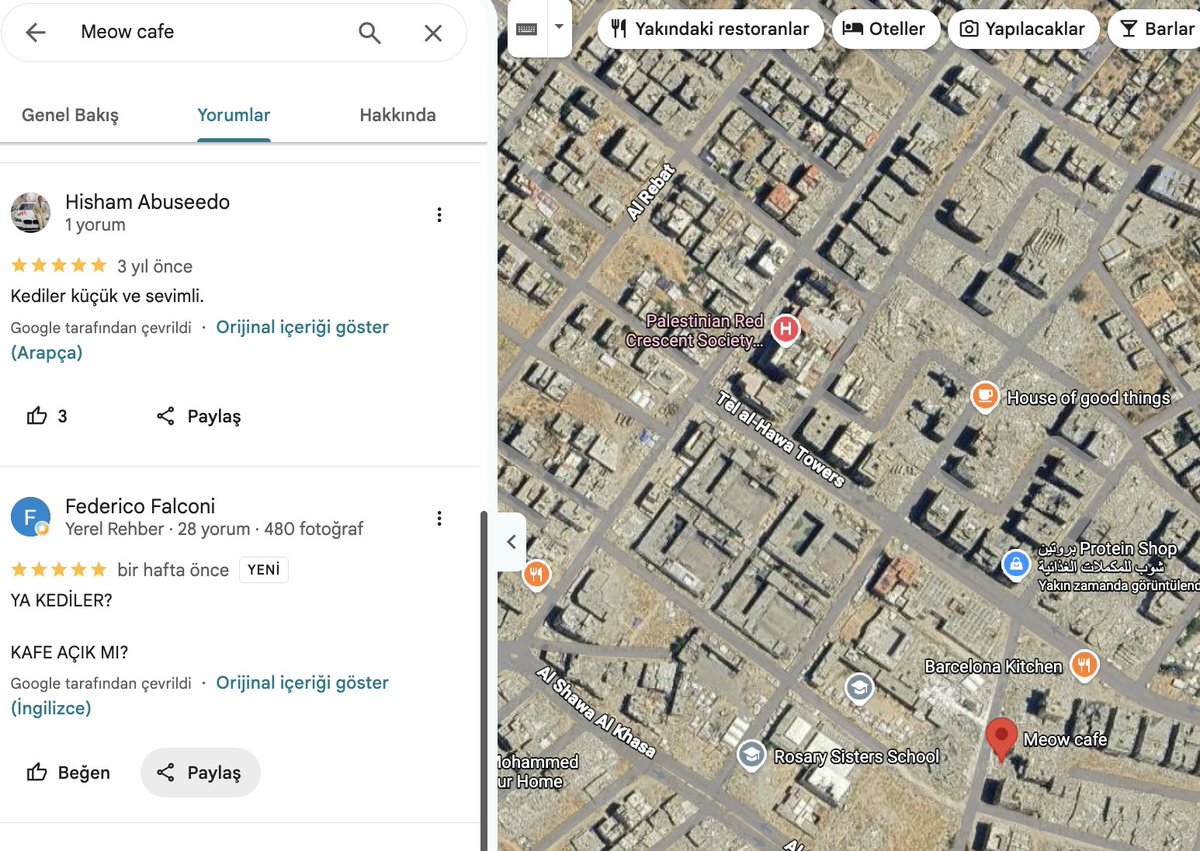The image size is (1200, 851).
Task: Click the Barcelona Kitchen label
Action: click(993, 666)
